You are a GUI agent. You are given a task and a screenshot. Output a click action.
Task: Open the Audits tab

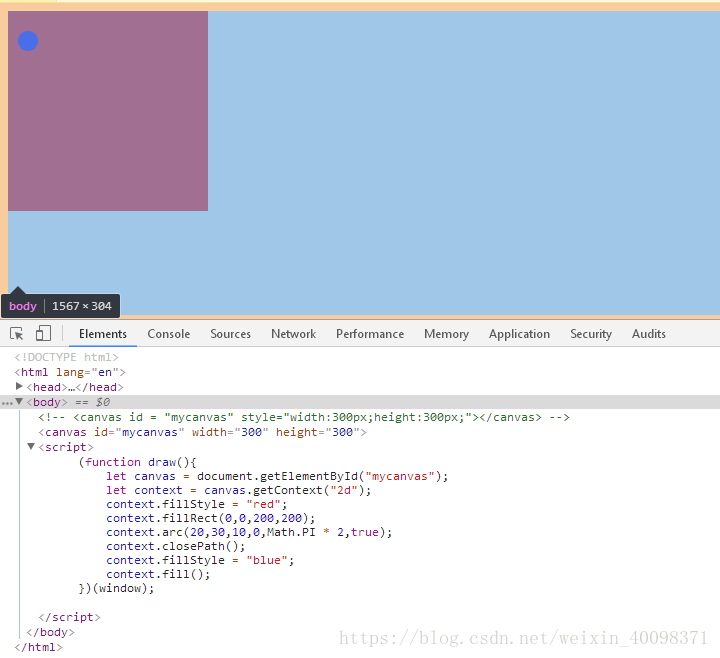coord(648,334)
